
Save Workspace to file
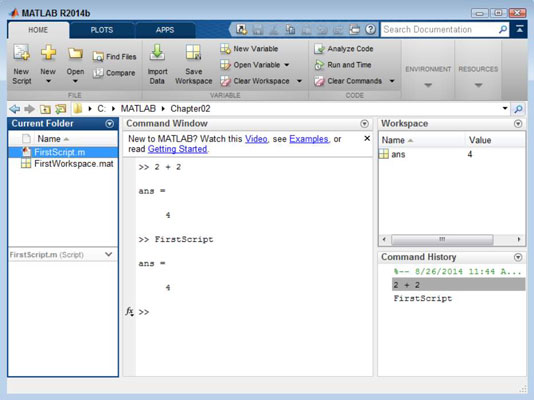(193, 64)
